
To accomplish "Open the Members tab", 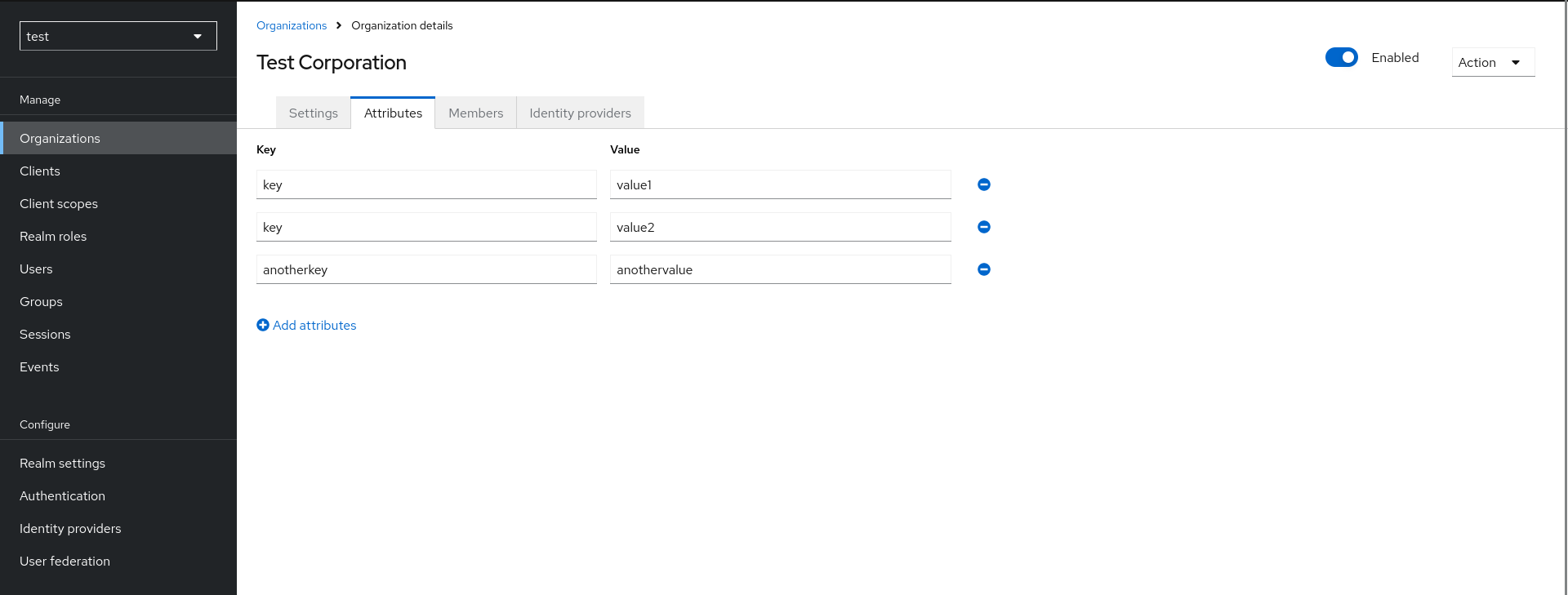I will (475, 113).
